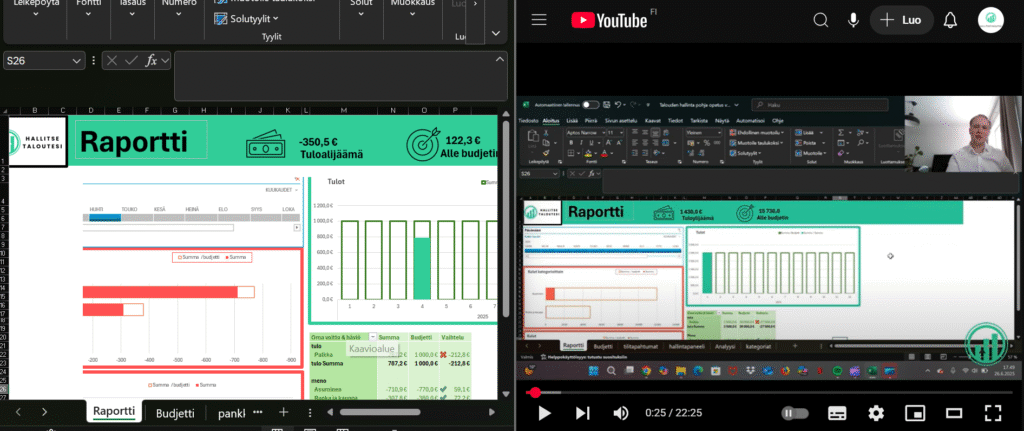The image size is (1024, 431).
Task: Click the Luo create button
Action: tap(901, 20)
